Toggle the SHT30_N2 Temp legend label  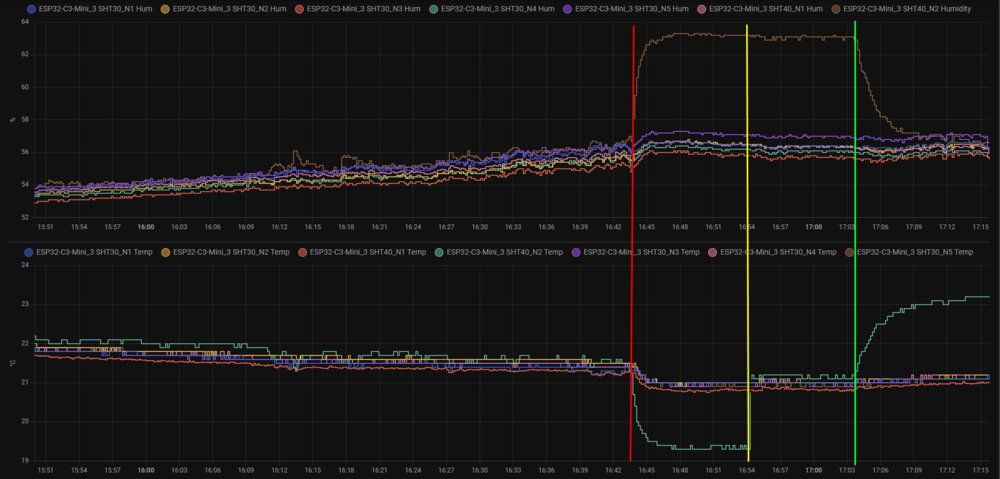[232, 252]
